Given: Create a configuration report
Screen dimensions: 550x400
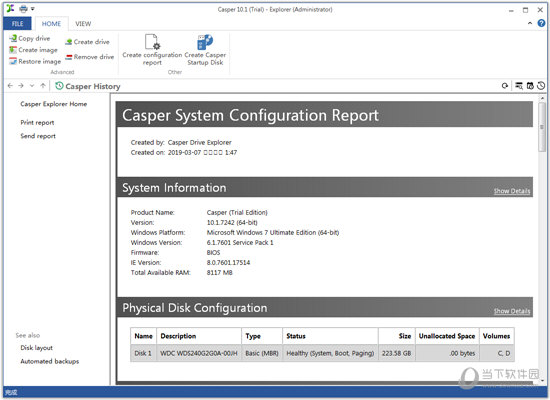Looking at the screenshot, I should coord(152,50).
